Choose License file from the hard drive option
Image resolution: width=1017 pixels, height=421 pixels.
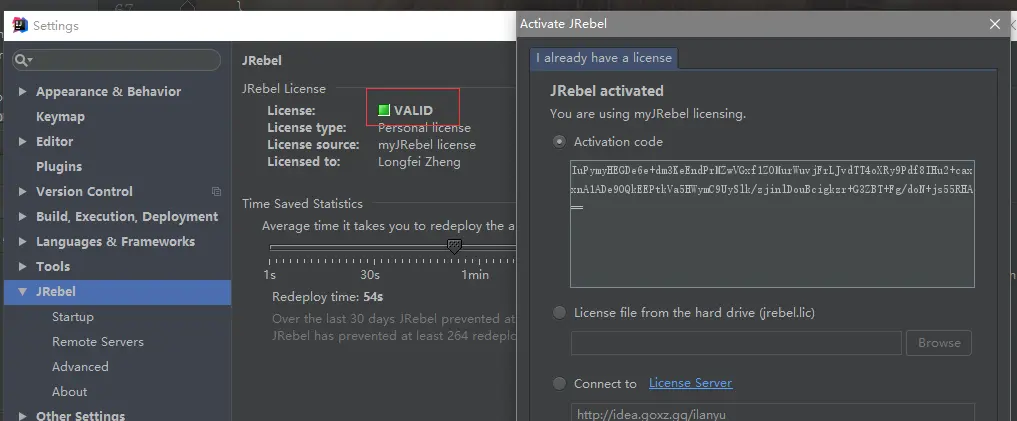tap(559, 313)
